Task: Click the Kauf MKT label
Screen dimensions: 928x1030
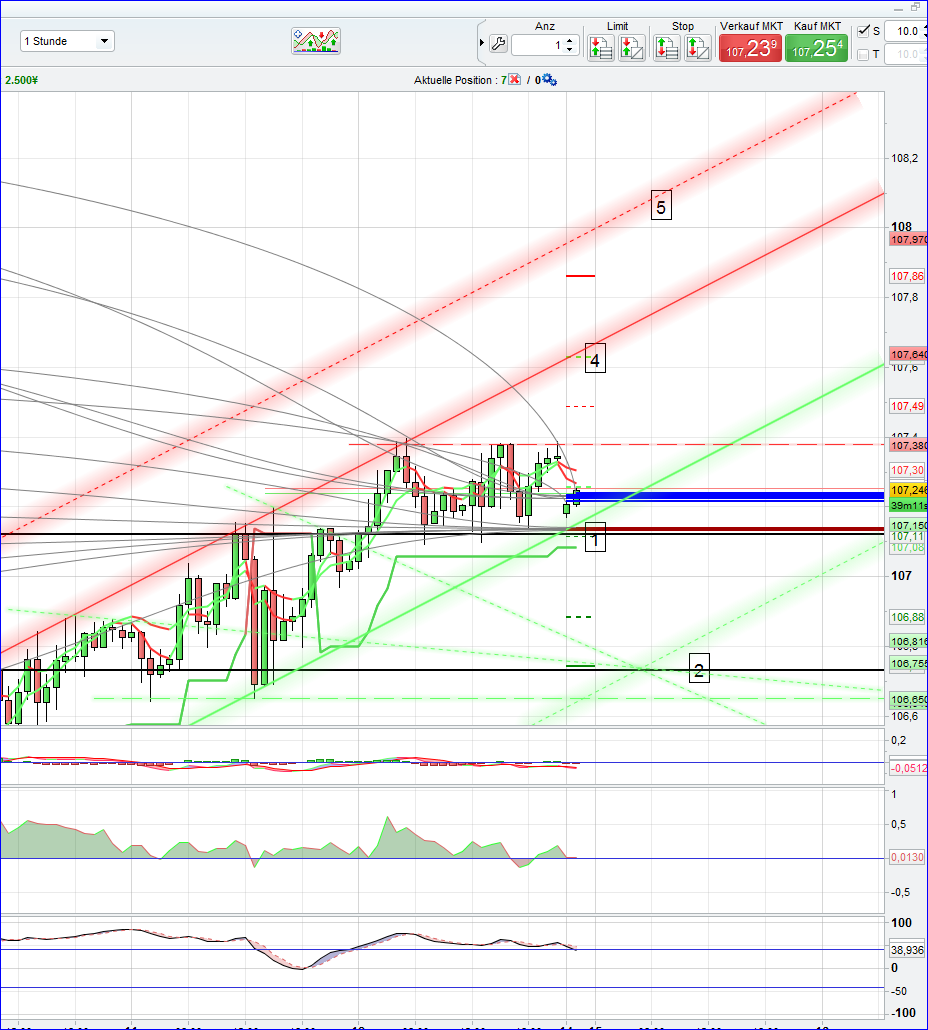Action: (816, 27)
